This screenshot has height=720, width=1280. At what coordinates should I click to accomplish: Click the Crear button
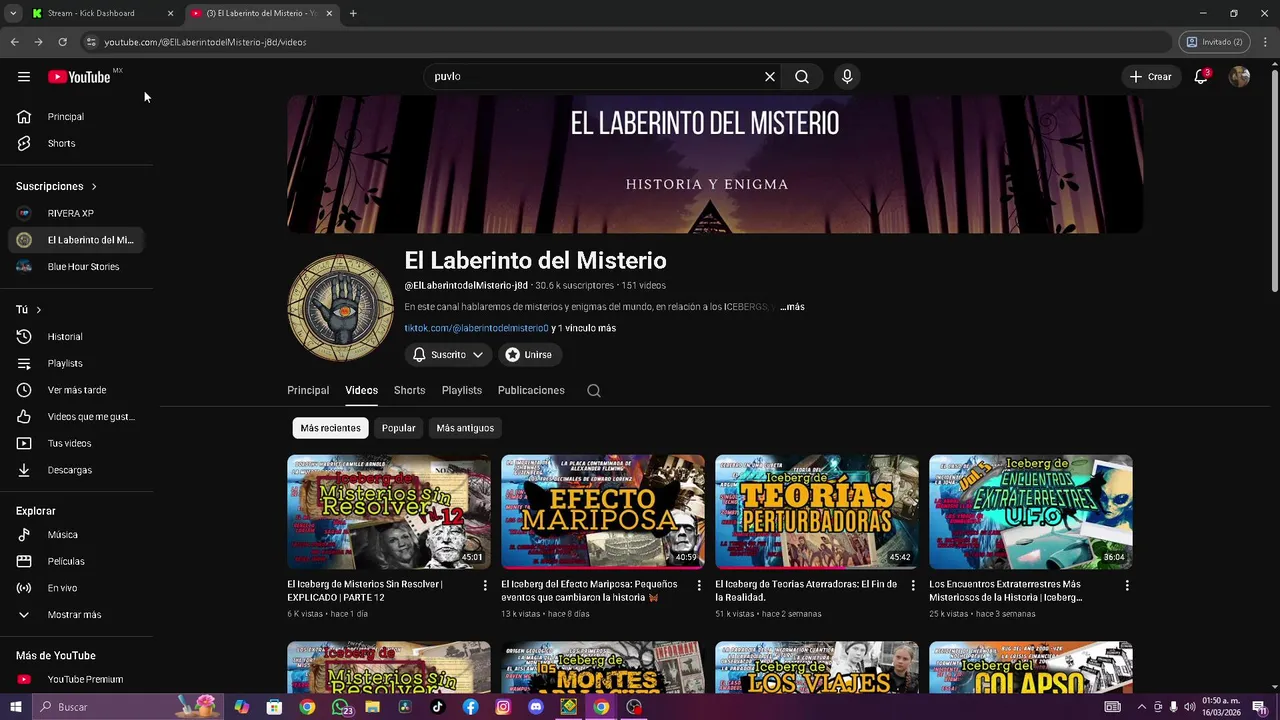(1150, 77)
